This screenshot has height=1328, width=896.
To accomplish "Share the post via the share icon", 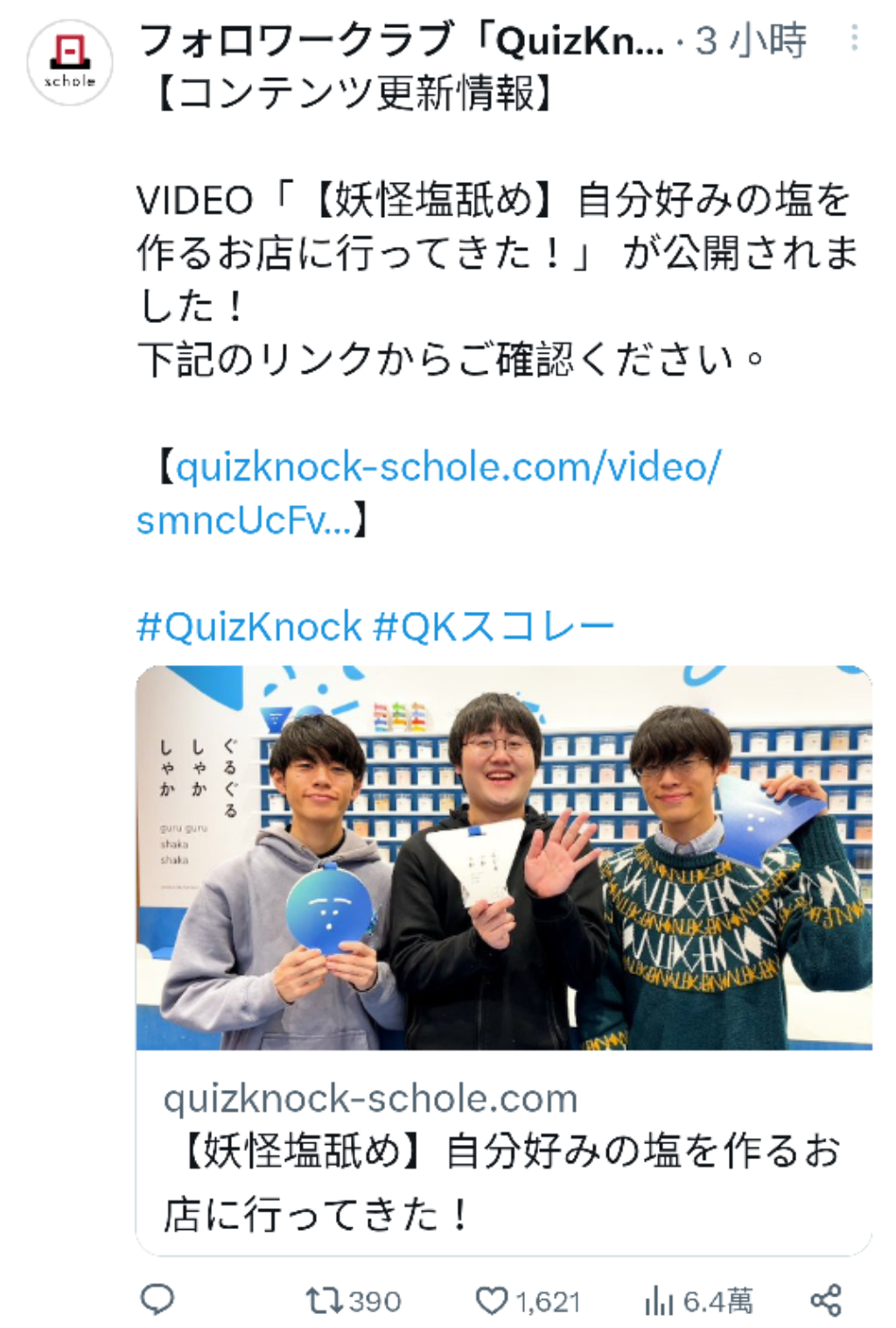I will [826, 1300].
